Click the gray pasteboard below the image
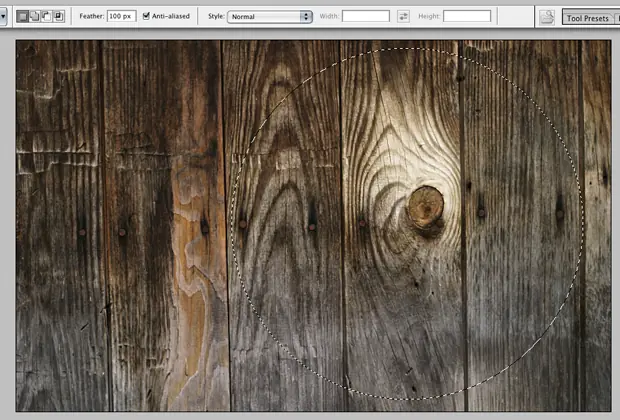Image resolution: width=620 pixels, height=420 pixels. click(310, 415)
